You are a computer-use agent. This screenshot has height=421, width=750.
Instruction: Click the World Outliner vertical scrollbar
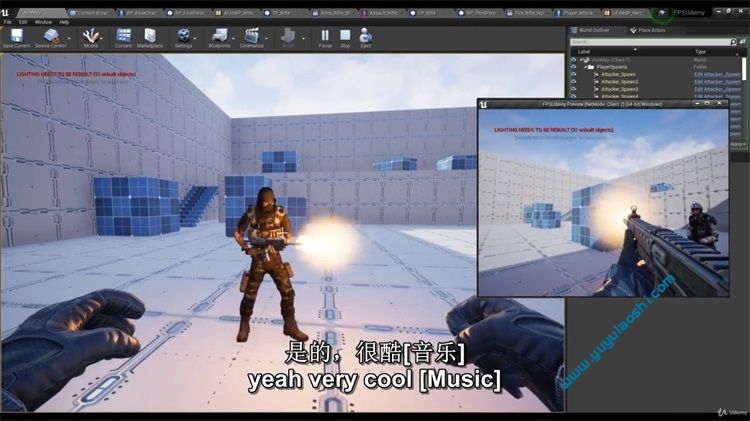tap(744, 69)
